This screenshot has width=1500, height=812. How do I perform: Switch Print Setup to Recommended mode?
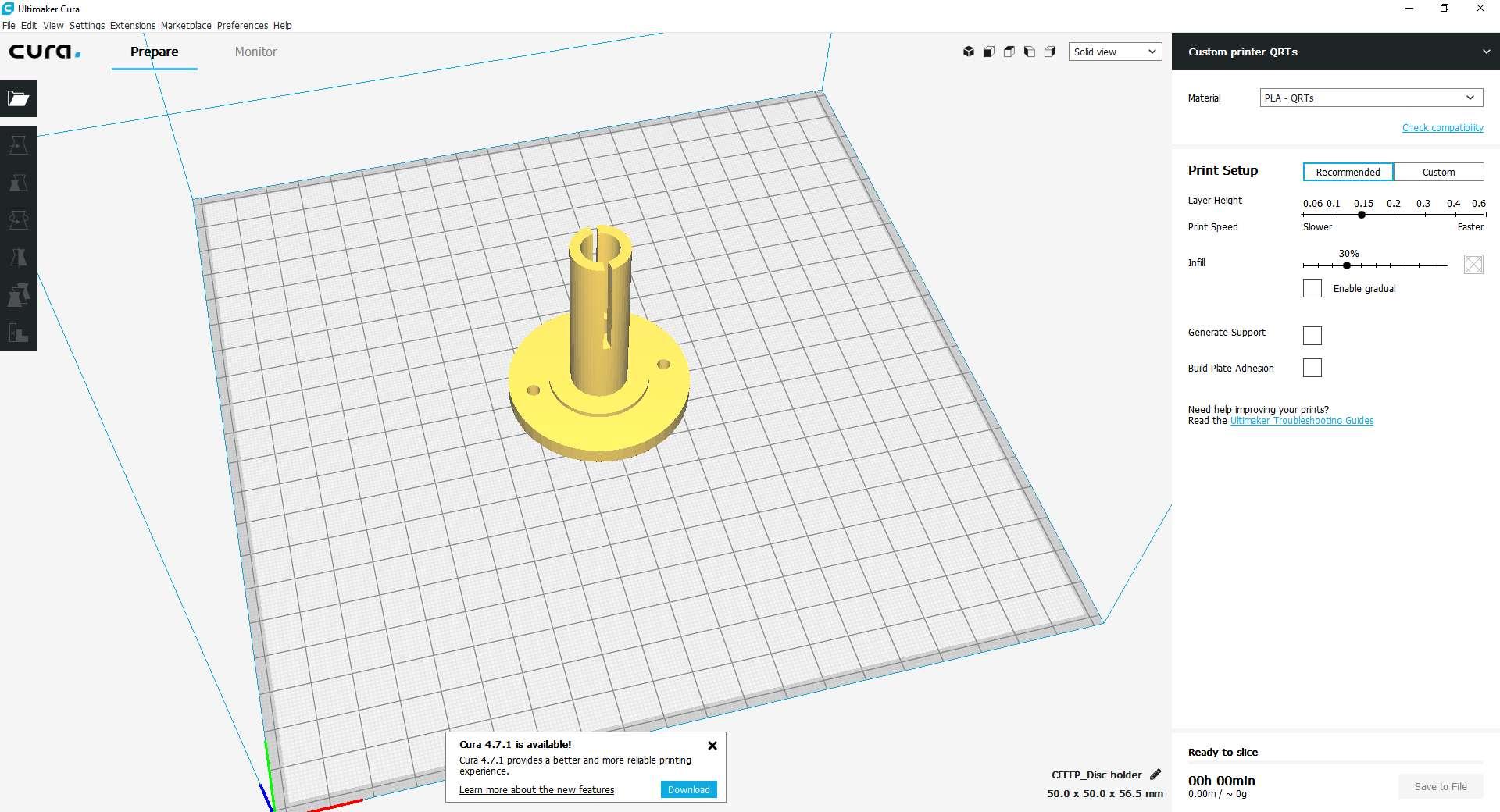1348,172
